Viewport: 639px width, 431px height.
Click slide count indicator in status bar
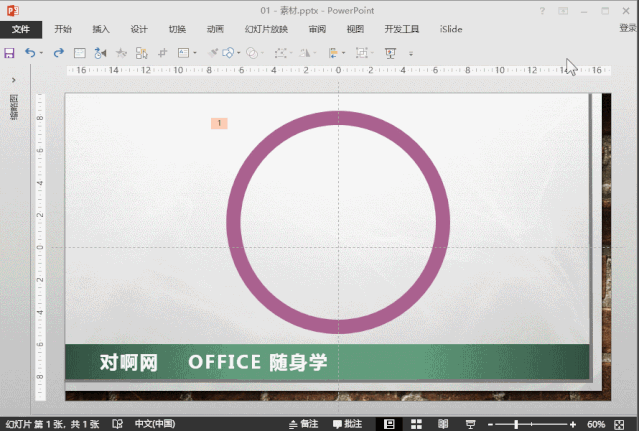pyautogui.click(x=53, y=424)
